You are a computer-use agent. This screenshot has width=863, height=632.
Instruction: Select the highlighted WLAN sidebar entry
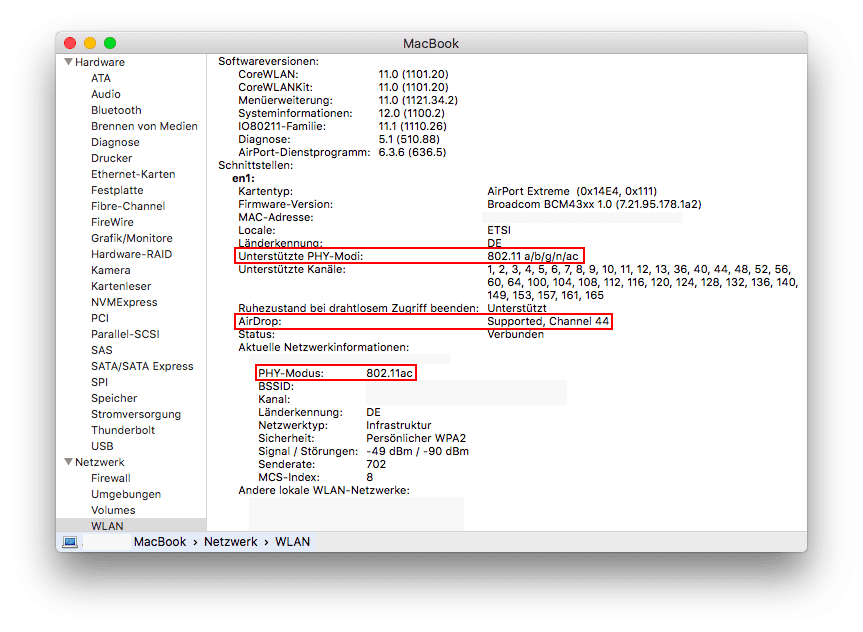point(131,525)
